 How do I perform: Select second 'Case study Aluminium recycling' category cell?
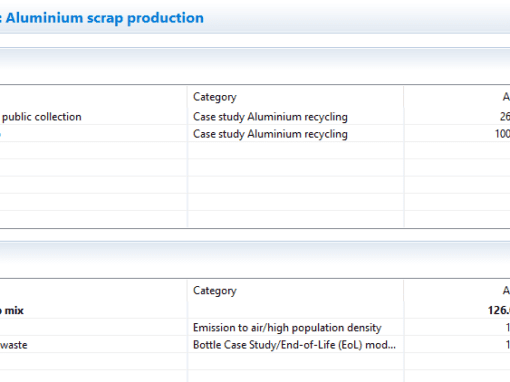point(270,134)
